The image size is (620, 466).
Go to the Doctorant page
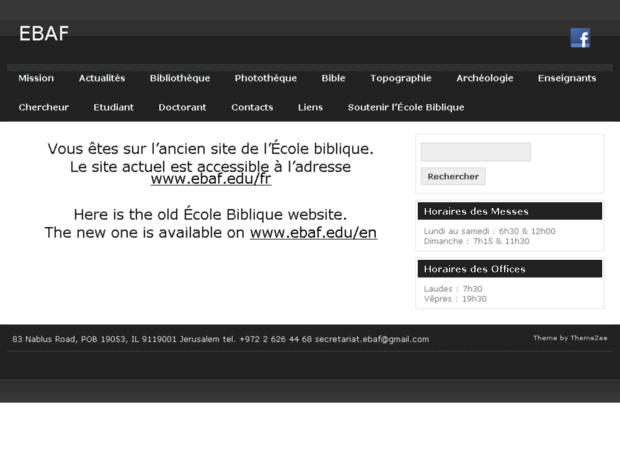pyautogui.click(x=182, y=107)
